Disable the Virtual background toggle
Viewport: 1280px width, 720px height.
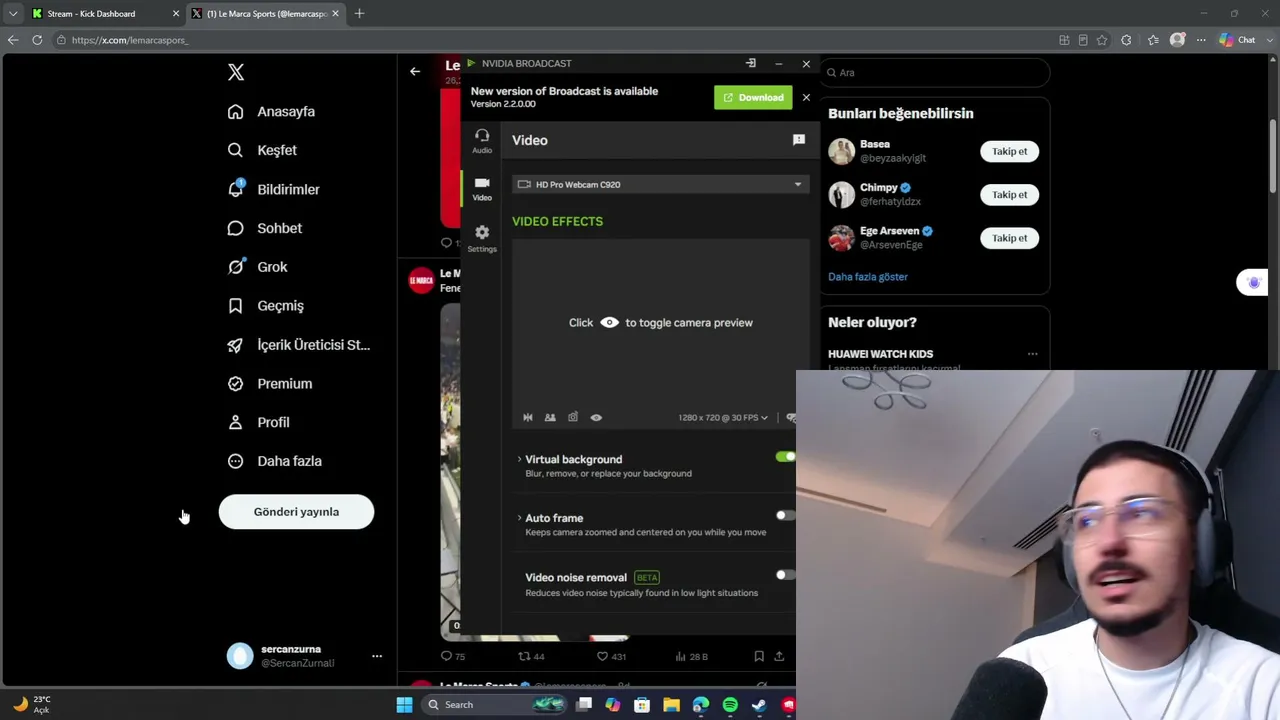pyautogui.click(x=785, y=457)
